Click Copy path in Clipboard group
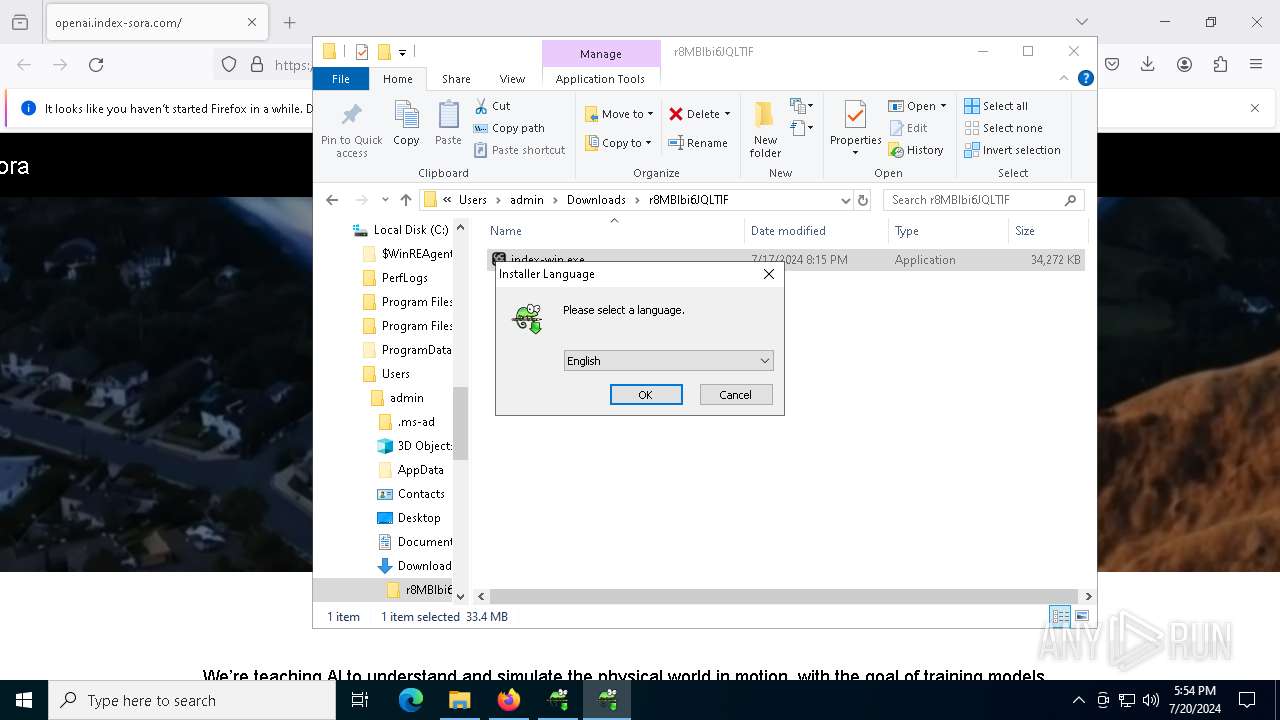 click(509, 128)
